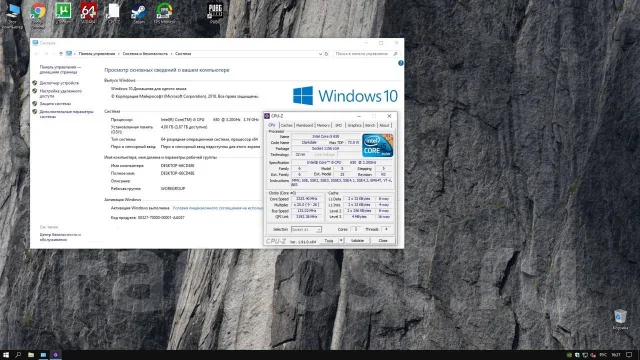Viewport: 640px width, 360px height.
Task: Click the Intel Core i5 logo in CPU-Z
Action: tap(378, 145)
